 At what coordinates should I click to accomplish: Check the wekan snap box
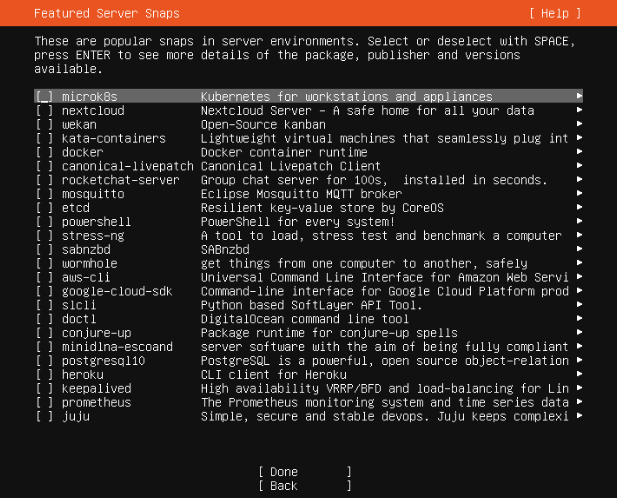pyautogui.click(x=44, y=125)
